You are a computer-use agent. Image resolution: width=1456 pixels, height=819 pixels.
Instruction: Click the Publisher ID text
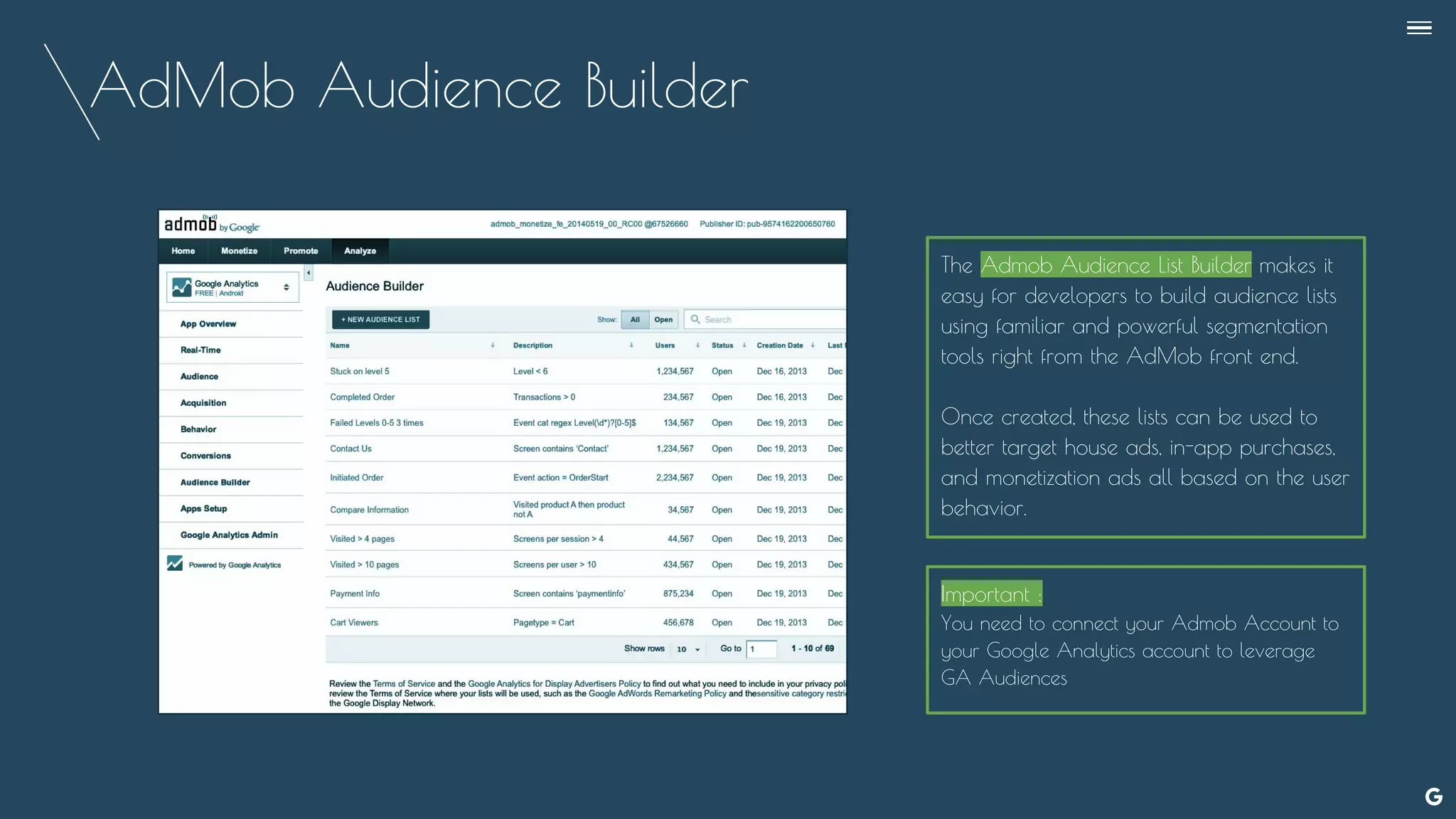tap(767, 224)
